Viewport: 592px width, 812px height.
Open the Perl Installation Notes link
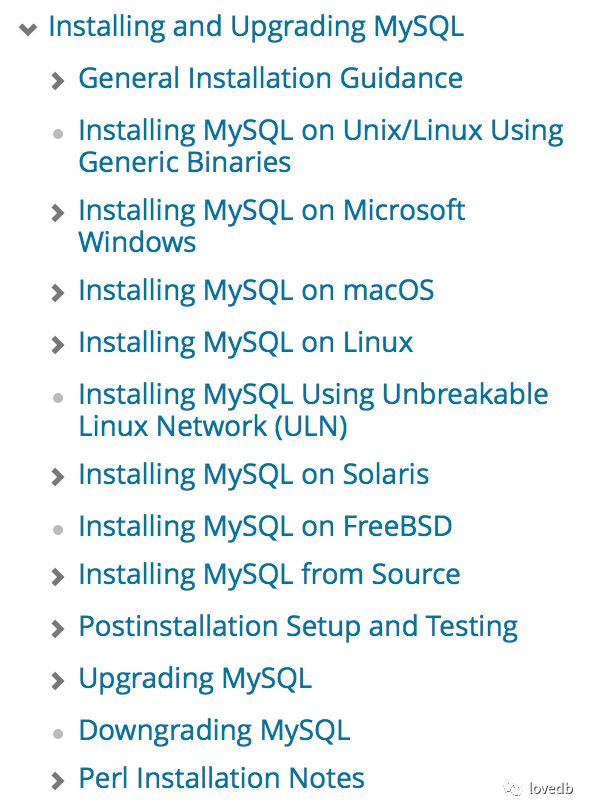tap(221, 778)
